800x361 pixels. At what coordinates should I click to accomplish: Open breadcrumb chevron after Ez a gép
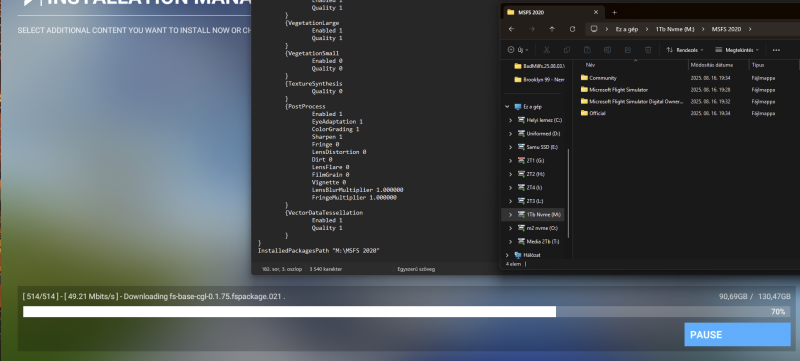pos(647,29)
